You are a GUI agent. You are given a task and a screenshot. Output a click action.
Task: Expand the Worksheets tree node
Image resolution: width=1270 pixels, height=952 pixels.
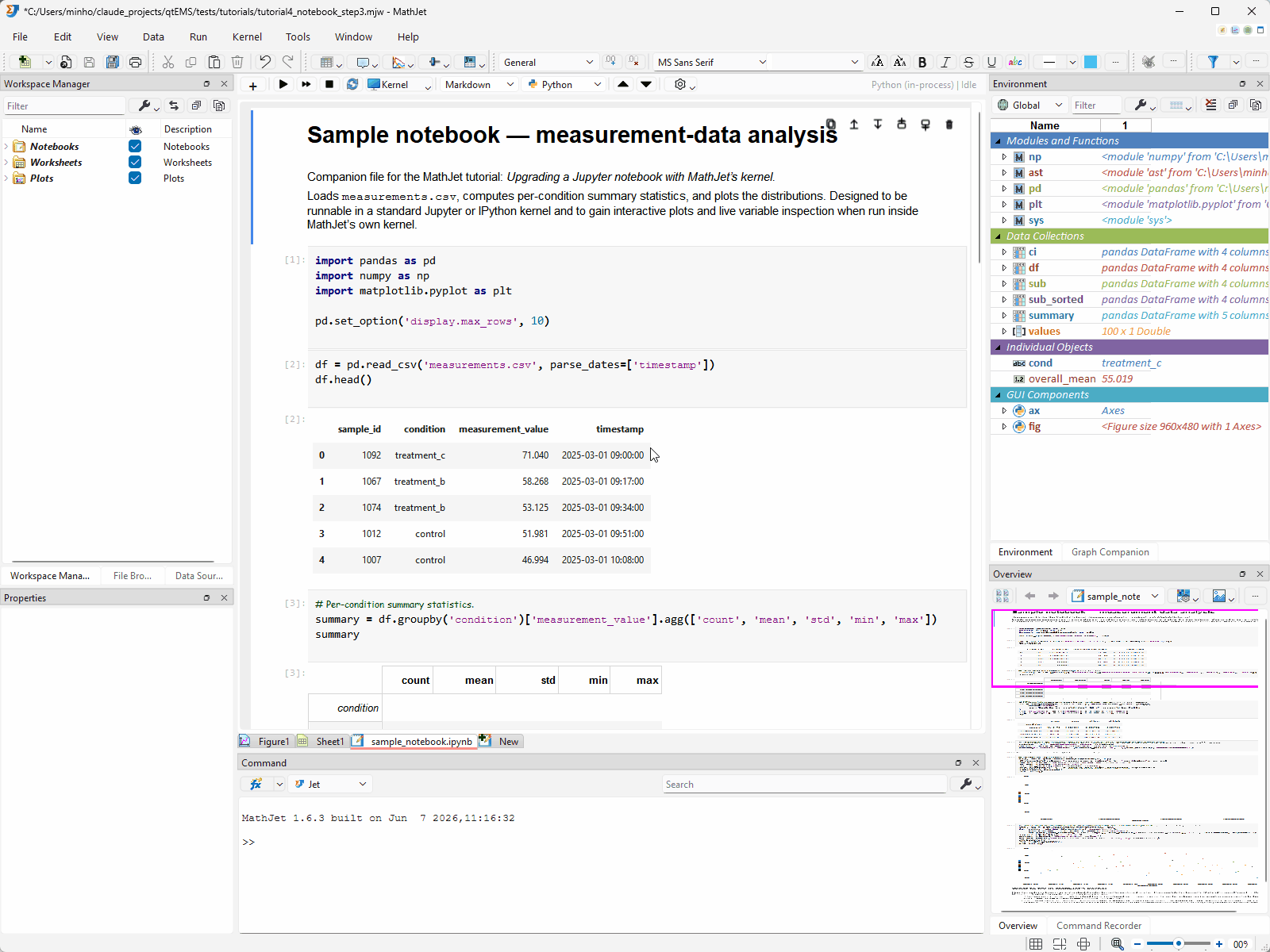pyautogui.click(x=6, y=162)
